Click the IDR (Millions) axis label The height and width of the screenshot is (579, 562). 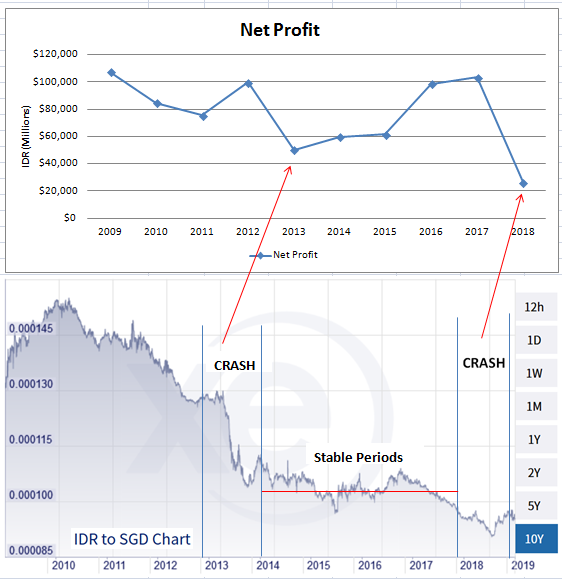click(25, 137)
